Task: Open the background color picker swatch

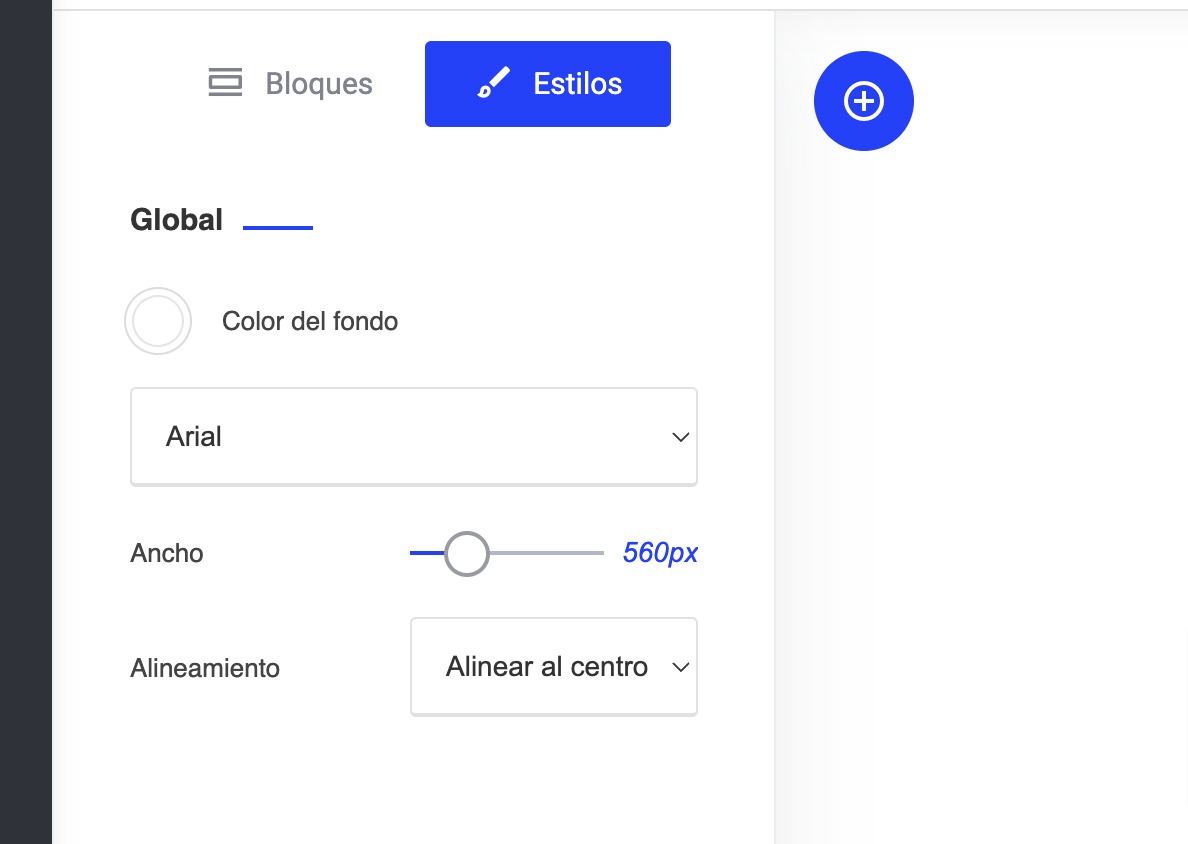Action: [x=158, y=321]
